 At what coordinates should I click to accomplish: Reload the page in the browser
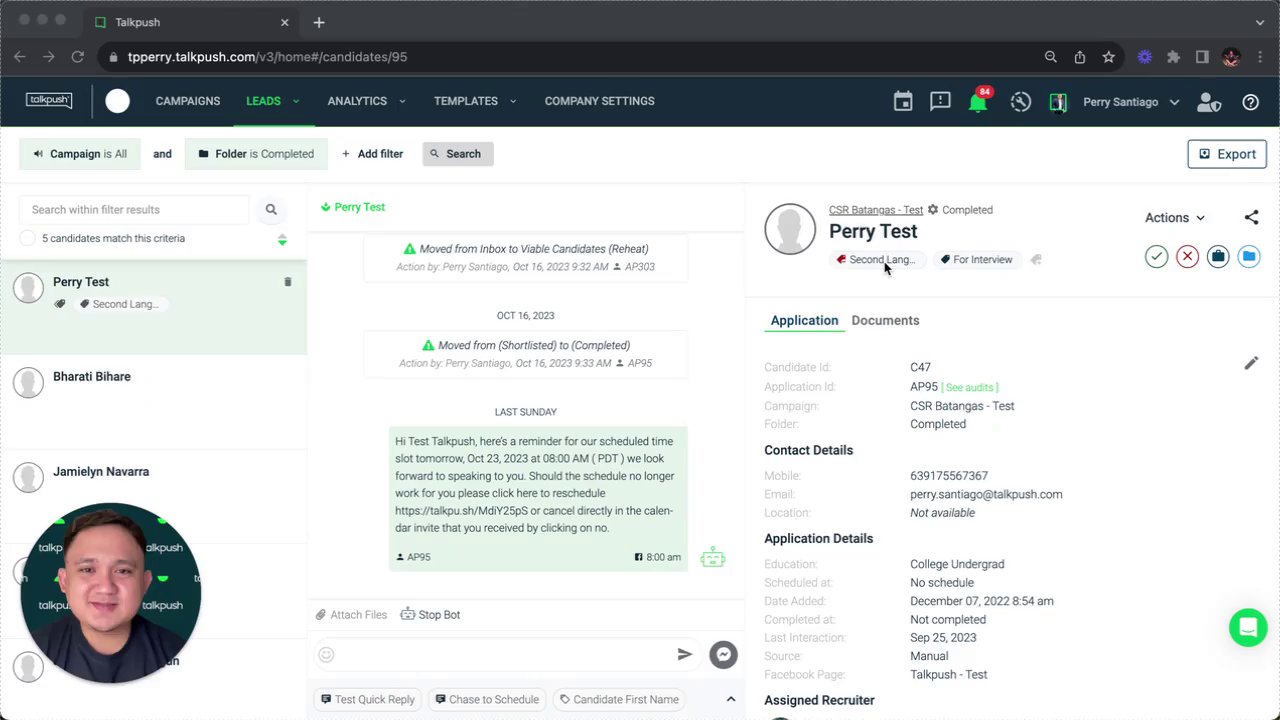tap(77, 57)
